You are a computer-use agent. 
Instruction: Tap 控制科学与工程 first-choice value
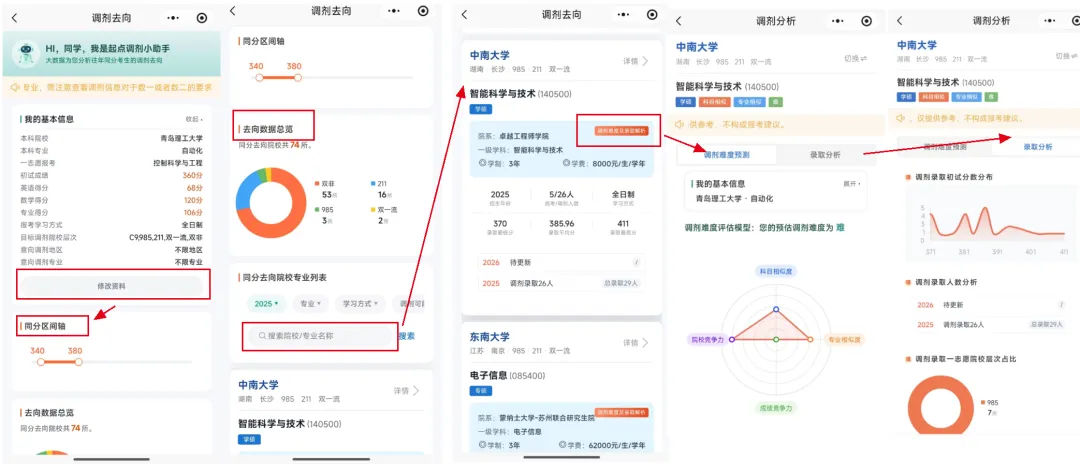click(x=177, y=163)
